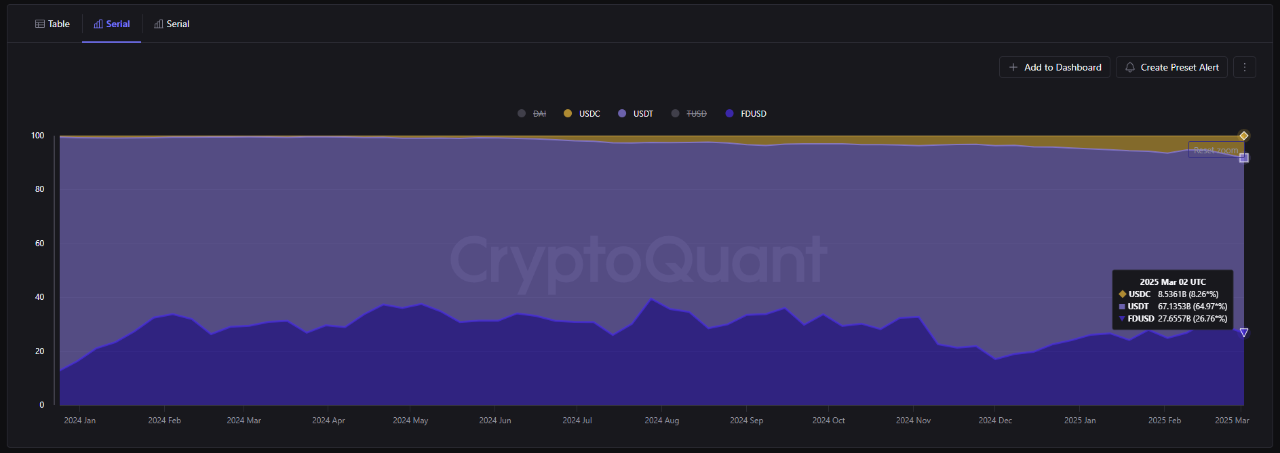Toggle TUSD series in the legend
This screenshot has height=453, width=1280.
(689, 113)
